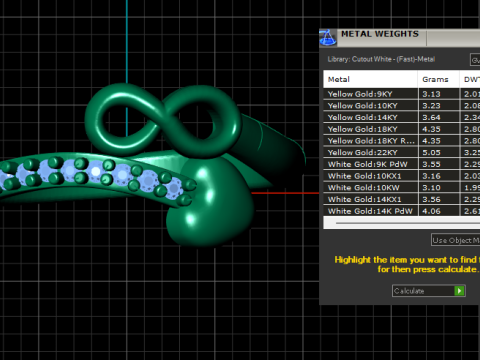Click the Metal Weights scale icon

tap(328, 37)
